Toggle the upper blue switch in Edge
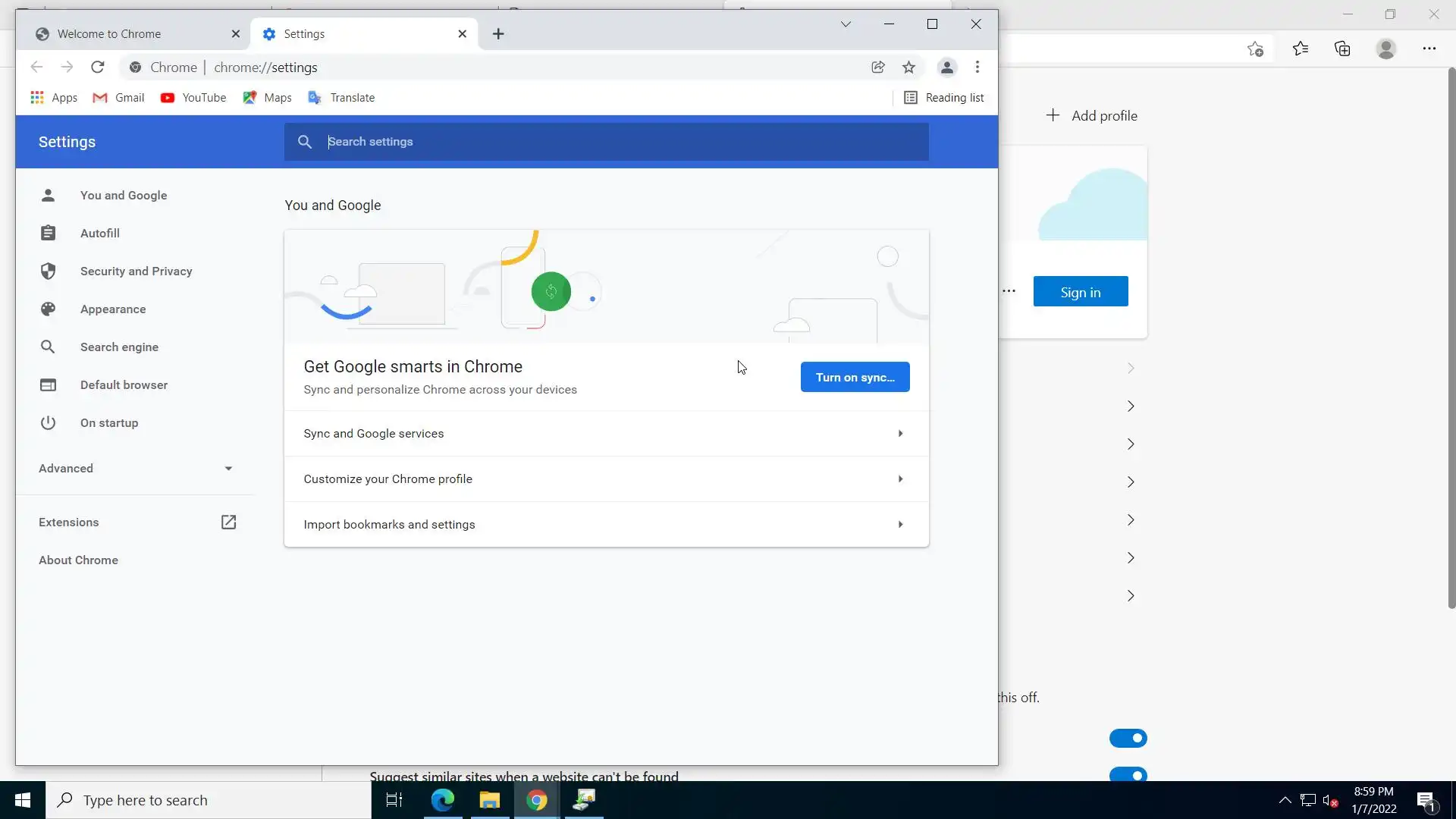 click(x=1128, y=738)
